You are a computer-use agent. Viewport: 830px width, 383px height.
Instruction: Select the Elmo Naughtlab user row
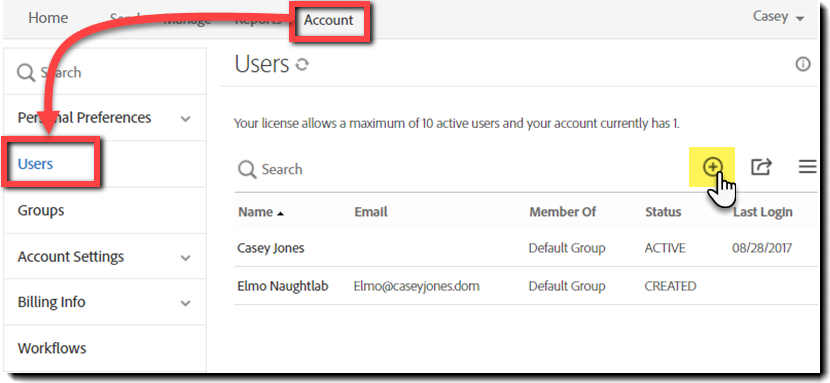click(x=527, y=286)
